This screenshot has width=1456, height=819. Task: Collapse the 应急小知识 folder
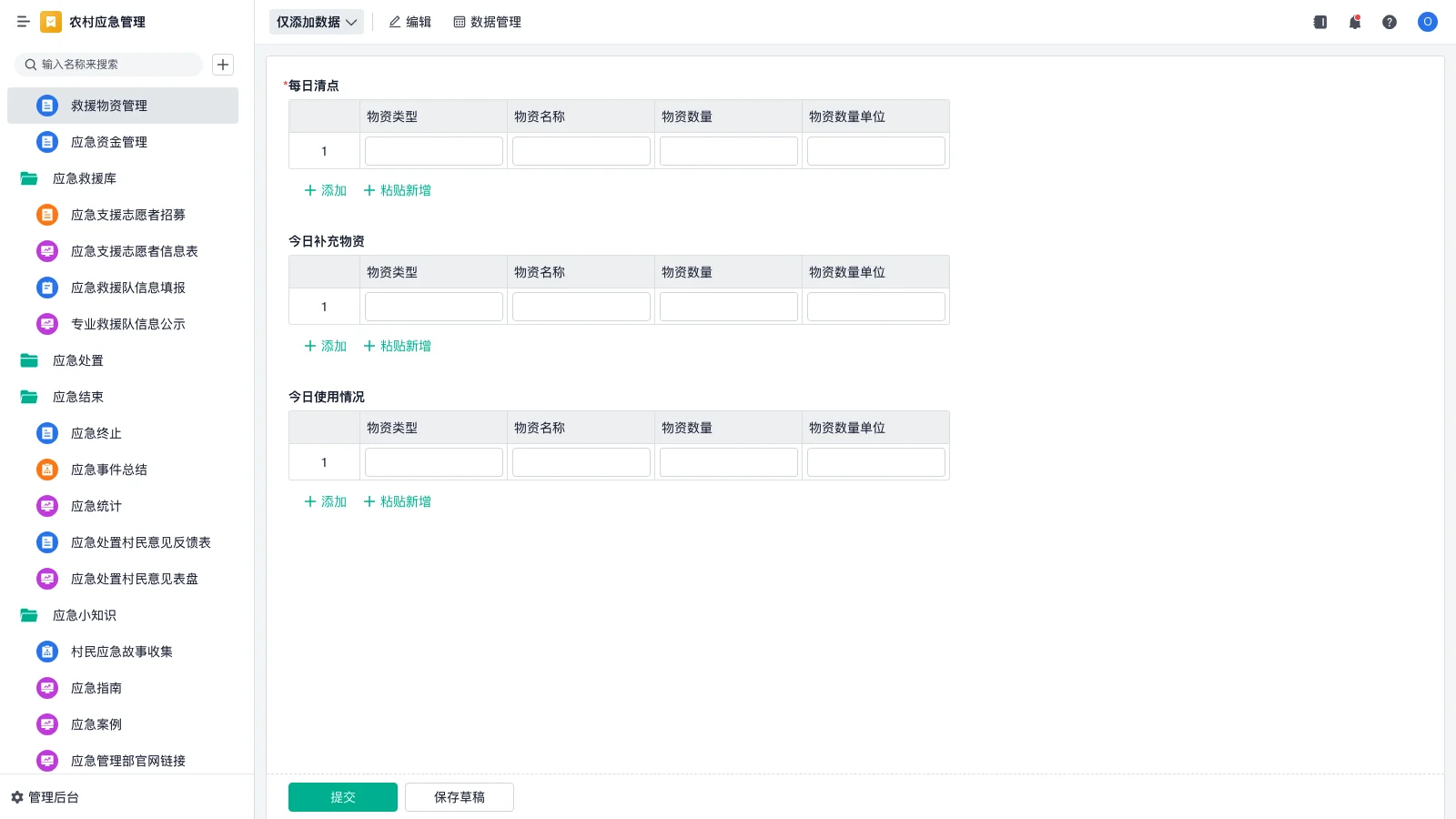click(x=29, y=615)
